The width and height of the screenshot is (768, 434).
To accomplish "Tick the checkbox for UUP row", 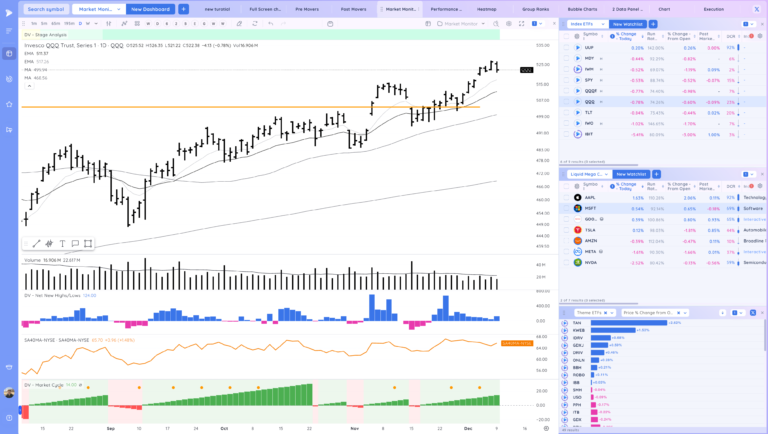I will [566, 47].
